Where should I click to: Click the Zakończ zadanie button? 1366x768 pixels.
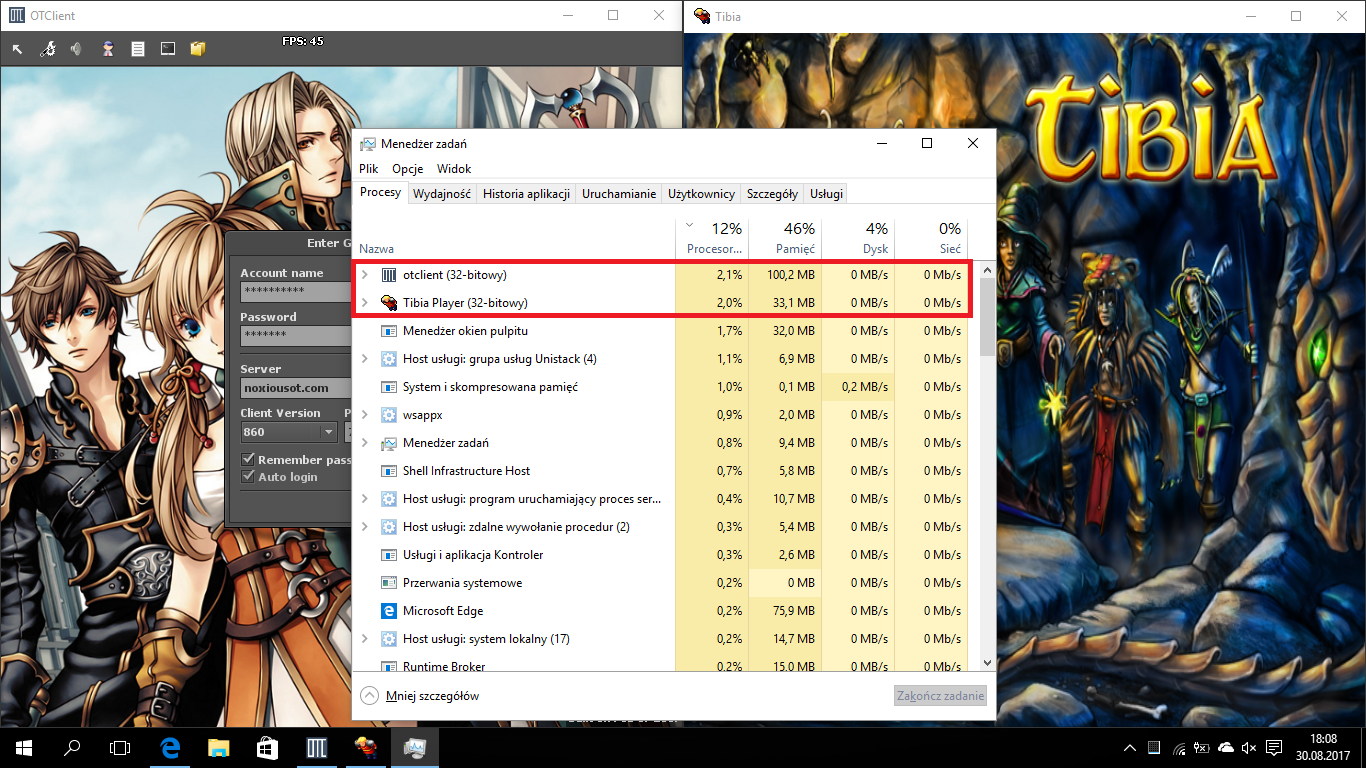(940, 696)
